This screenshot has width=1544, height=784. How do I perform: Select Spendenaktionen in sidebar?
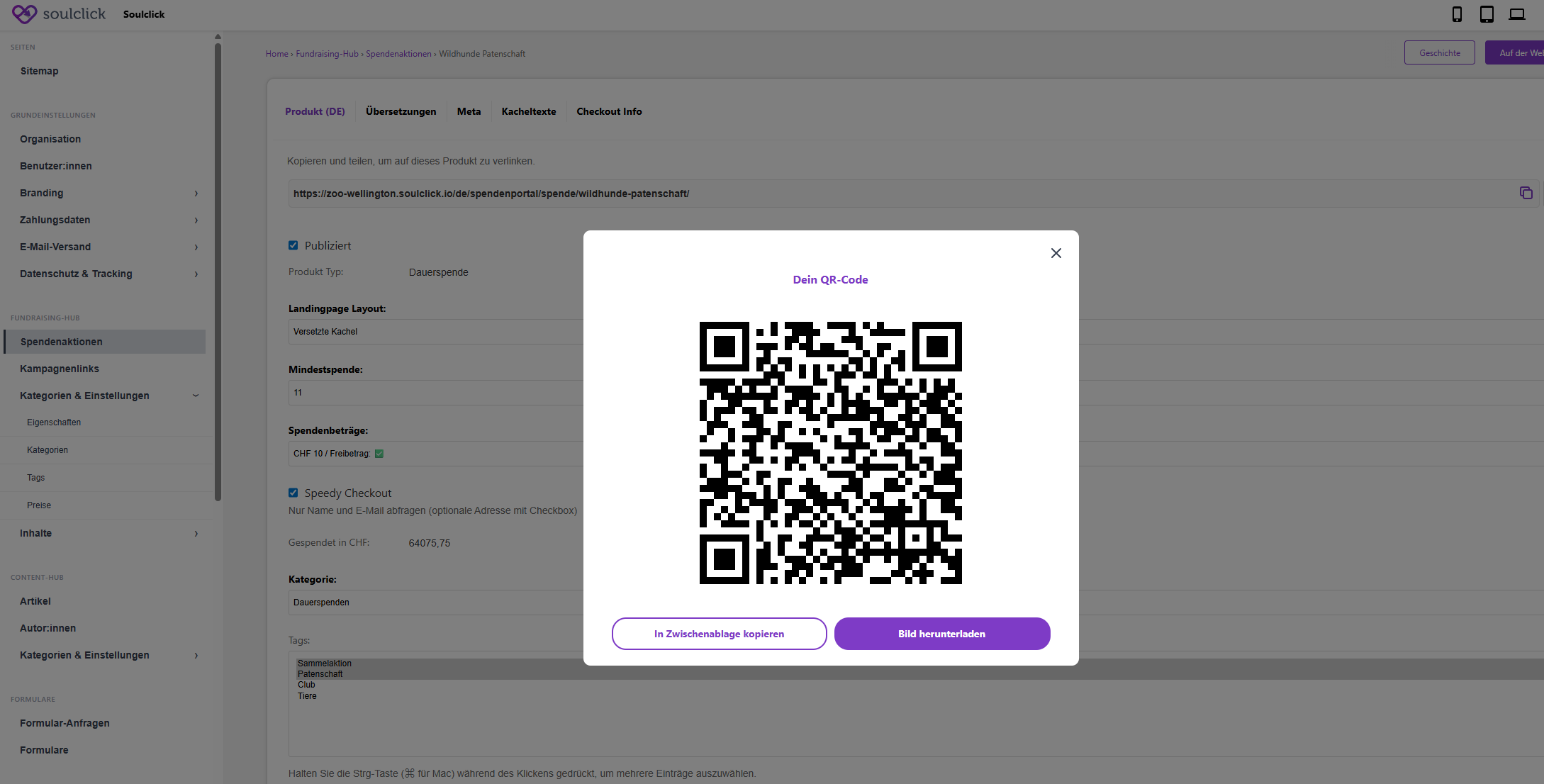105,342
